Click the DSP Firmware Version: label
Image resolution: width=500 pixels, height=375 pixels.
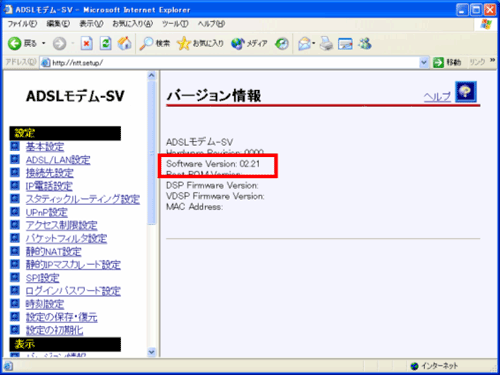tap(212, 185)
